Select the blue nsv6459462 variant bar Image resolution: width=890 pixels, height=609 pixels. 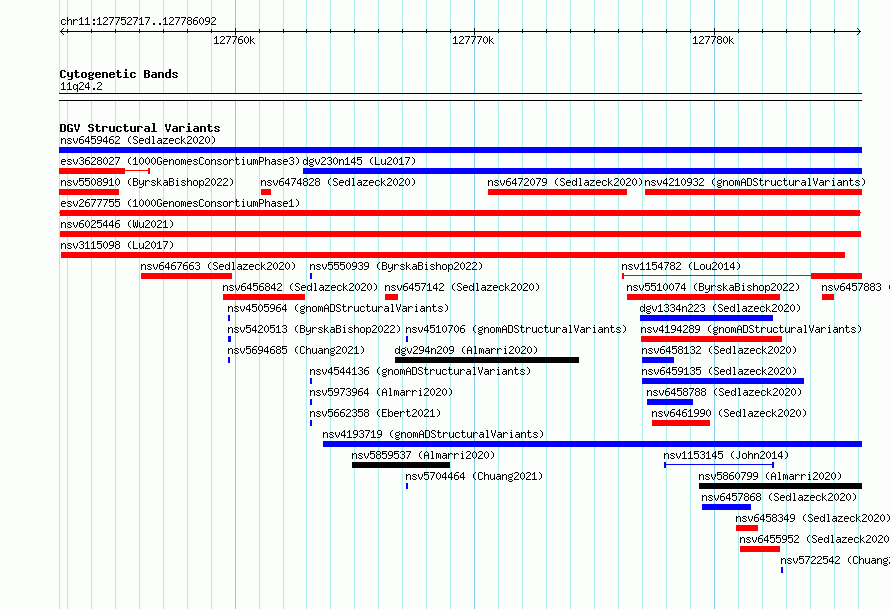460,150
